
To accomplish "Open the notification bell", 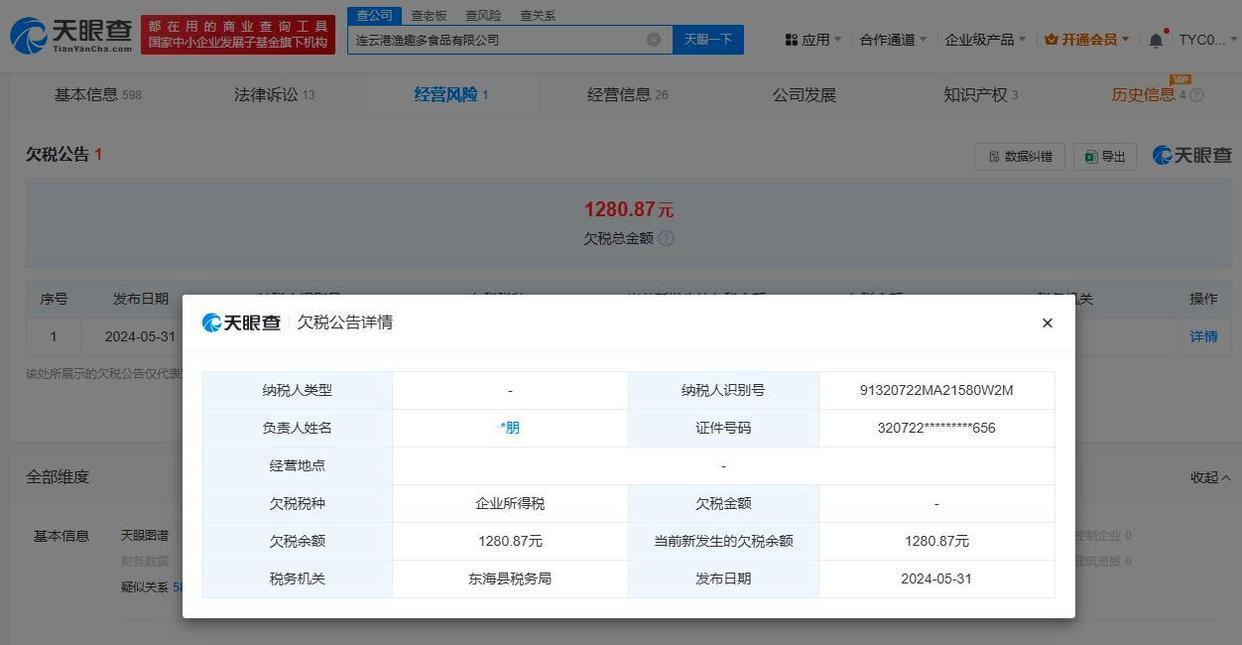I will point(1156,40).
